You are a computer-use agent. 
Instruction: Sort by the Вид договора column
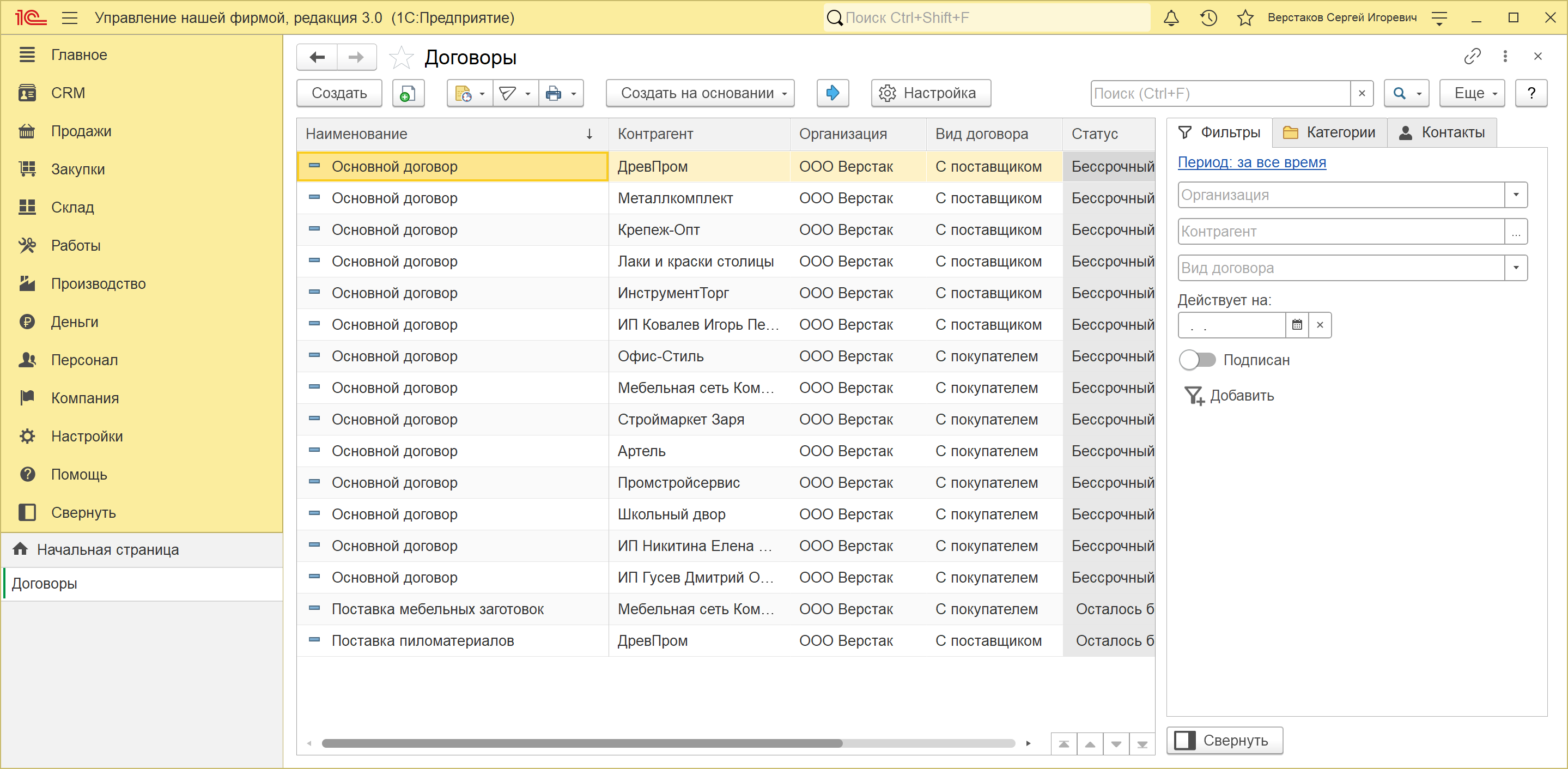tap(994, 134)
